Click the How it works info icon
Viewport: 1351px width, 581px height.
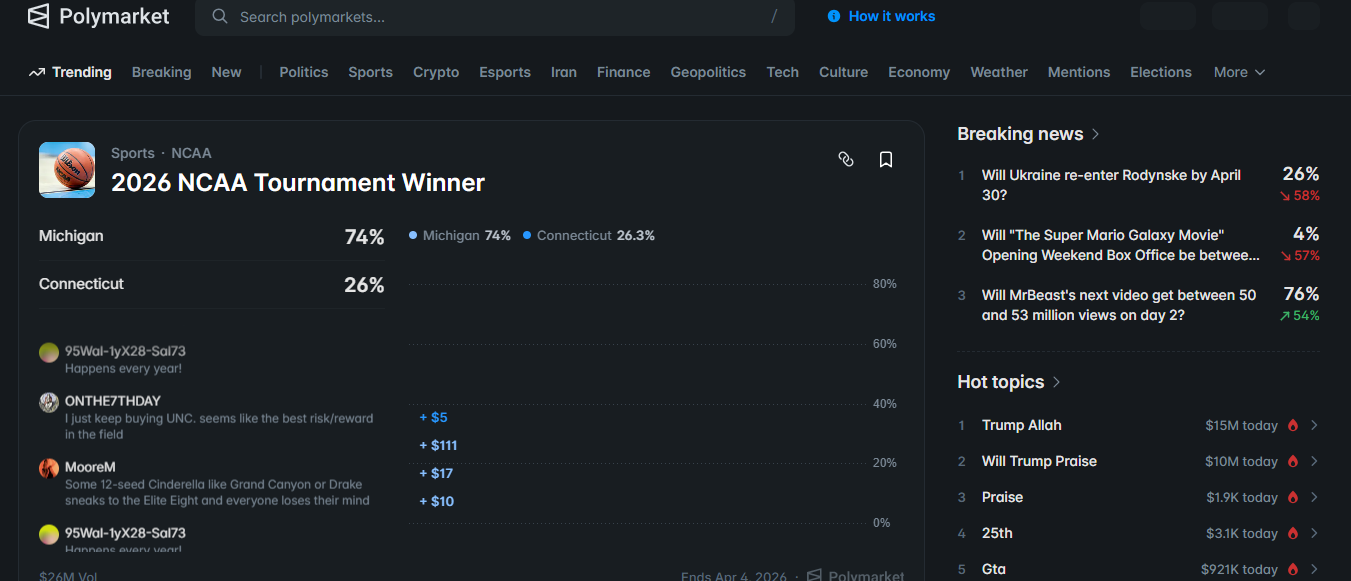834,16
